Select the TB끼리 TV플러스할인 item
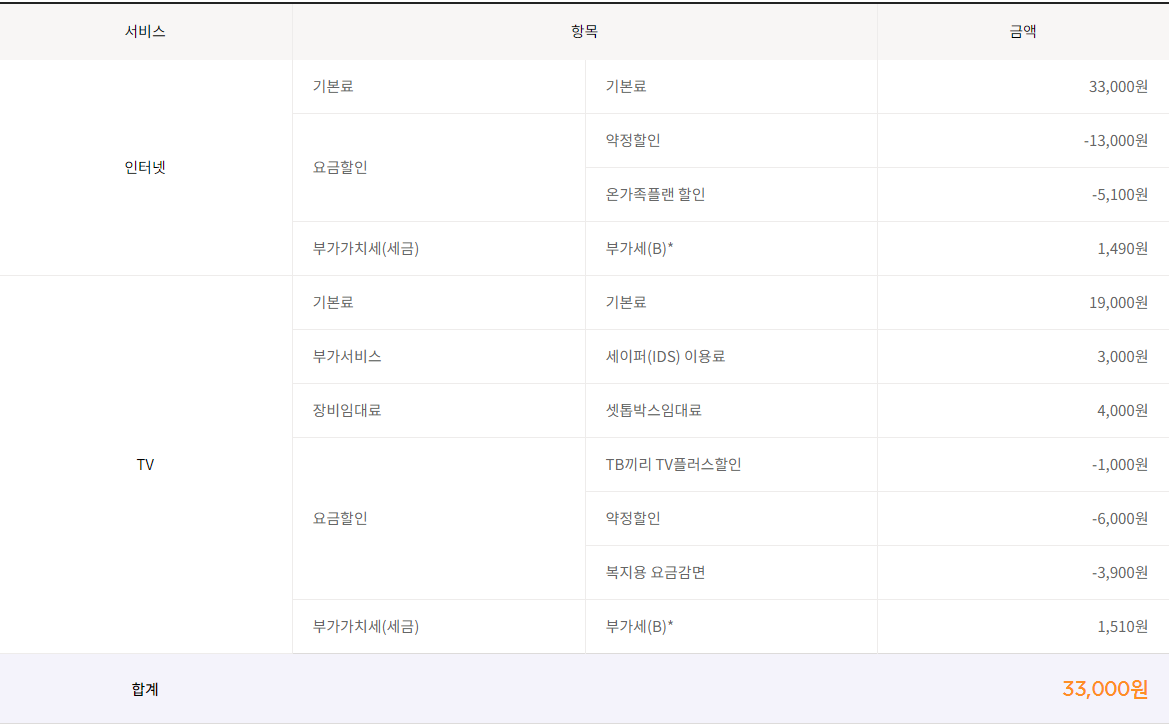The width and height of the screenshot is (1172, 727). (x=673, y=464)
